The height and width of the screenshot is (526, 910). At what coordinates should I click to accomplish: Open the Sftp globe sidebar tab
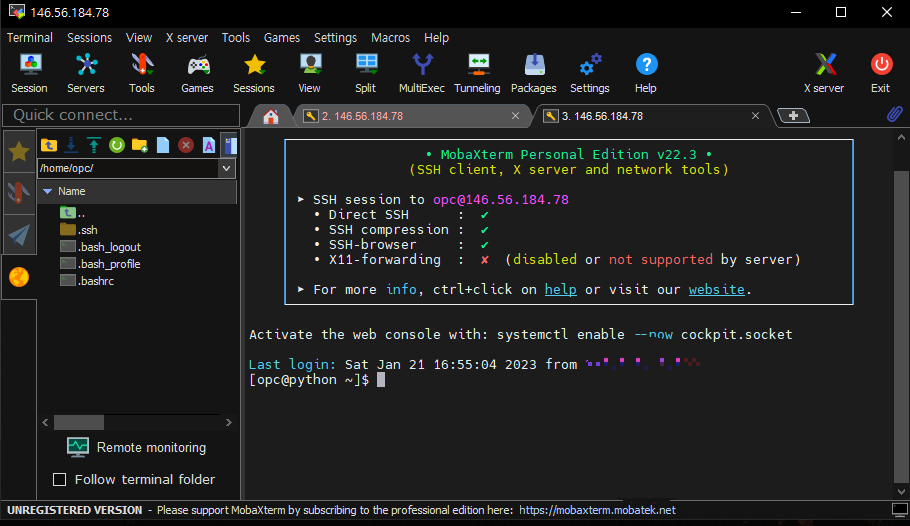click(19, 277)
